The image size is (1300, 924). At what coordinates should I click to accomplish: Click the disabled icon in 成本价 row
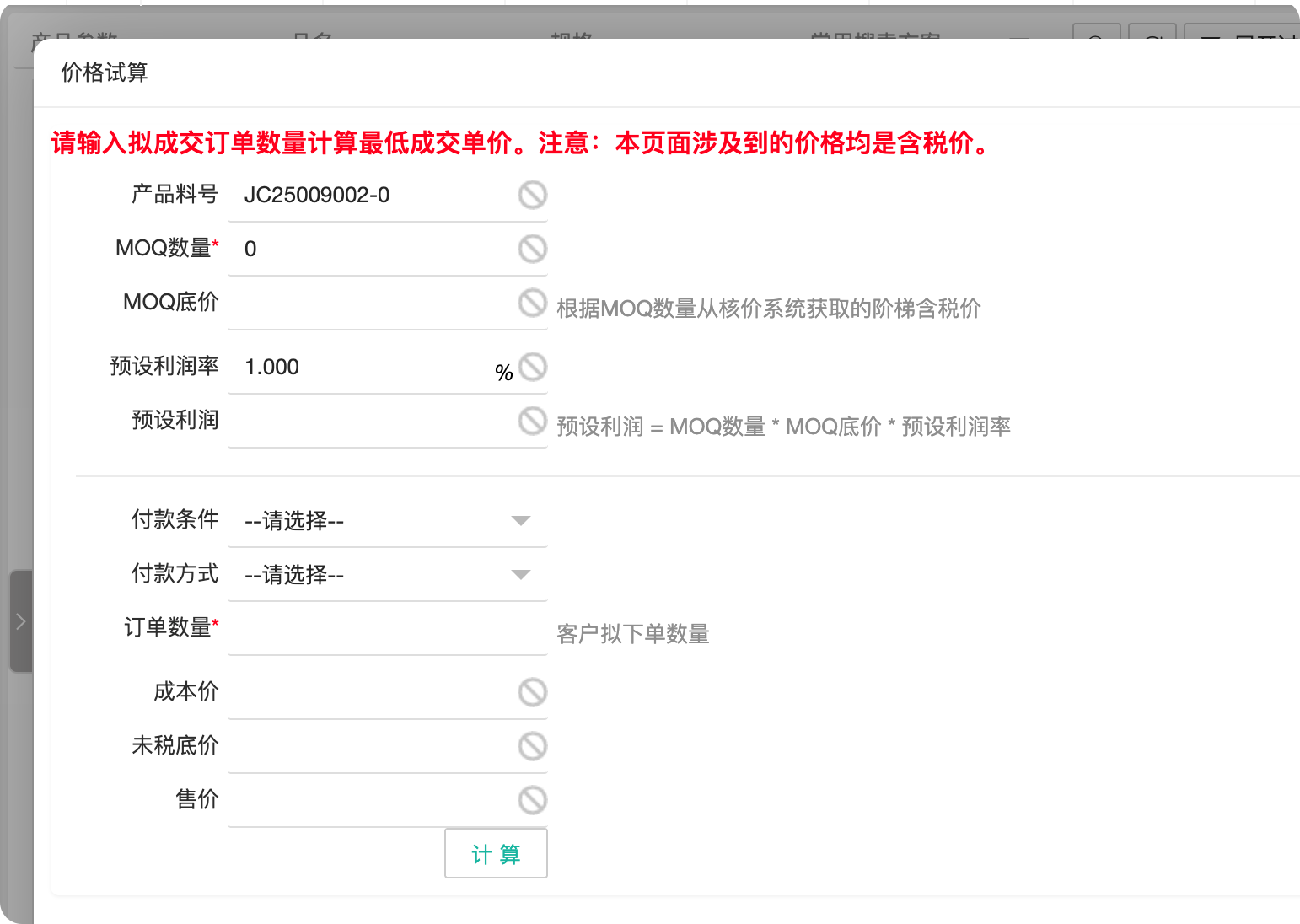pos(532,692)
